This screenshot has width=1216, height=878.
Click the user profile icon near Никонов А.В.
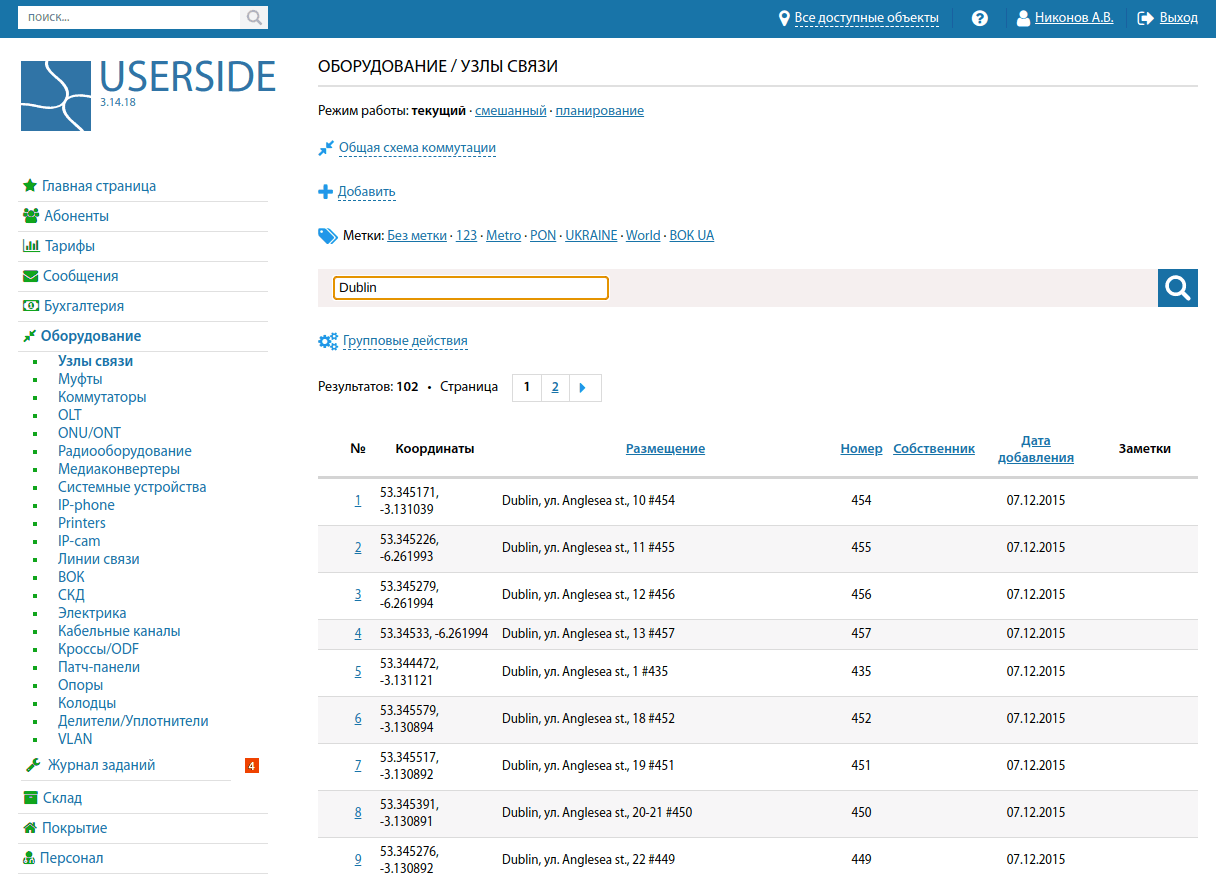click(x=1022, y=17)
